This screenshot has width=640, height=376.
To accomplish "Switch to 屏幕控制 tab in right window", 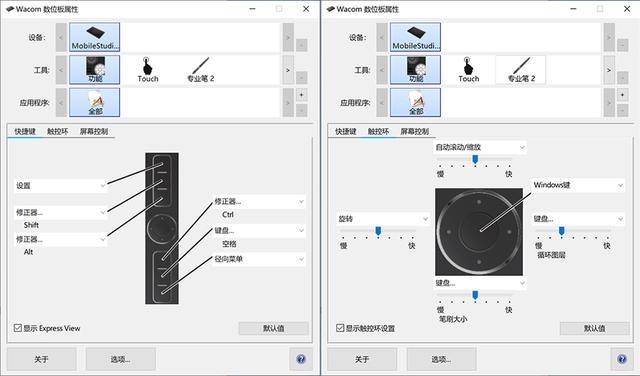I will pyautogui.click(x=415, y=131).
